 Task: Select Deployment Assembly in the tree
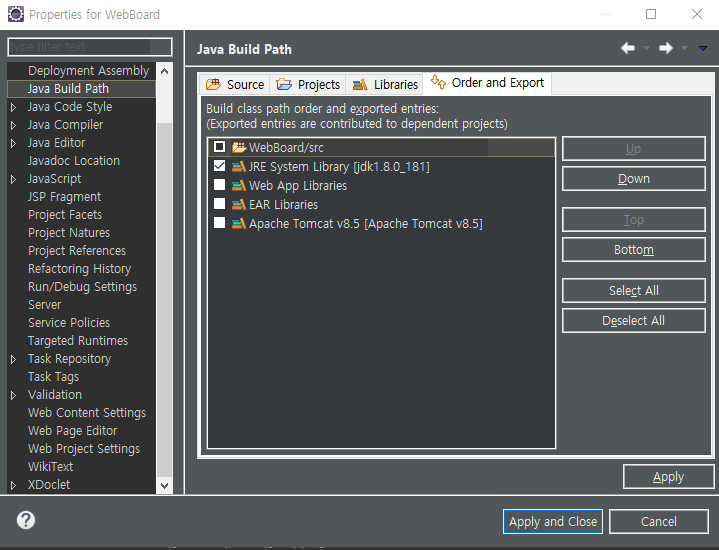tap(88, 71)
